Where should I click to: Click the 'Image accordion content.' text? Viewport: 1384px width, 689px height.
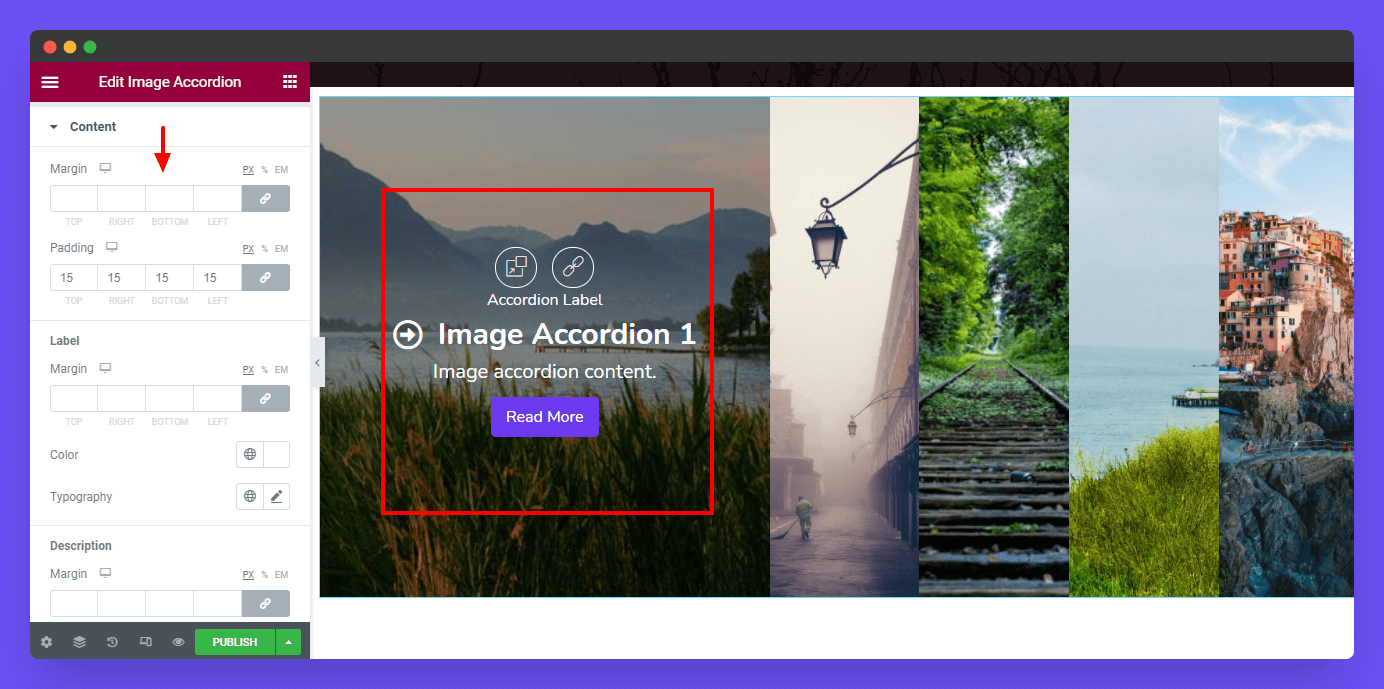(545, 372)
